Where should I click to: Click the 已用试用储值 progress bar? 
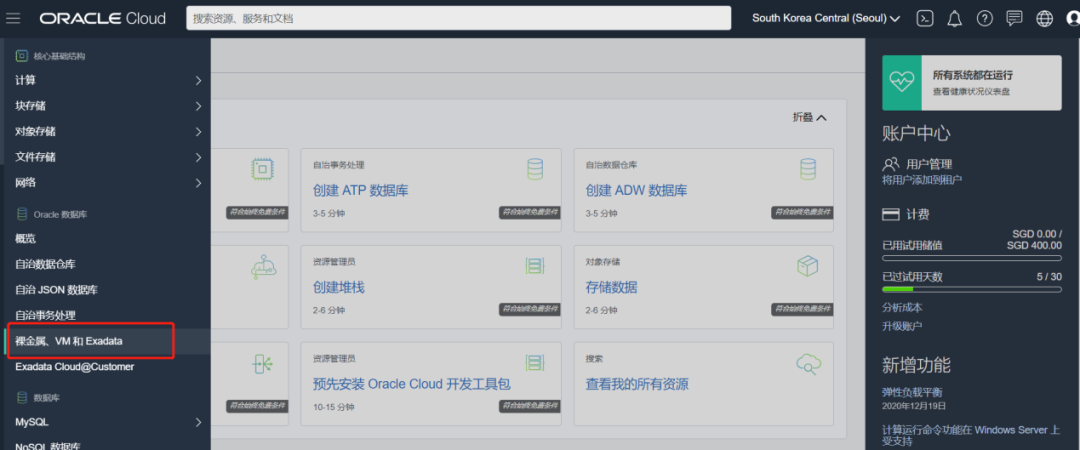point(972,258)
